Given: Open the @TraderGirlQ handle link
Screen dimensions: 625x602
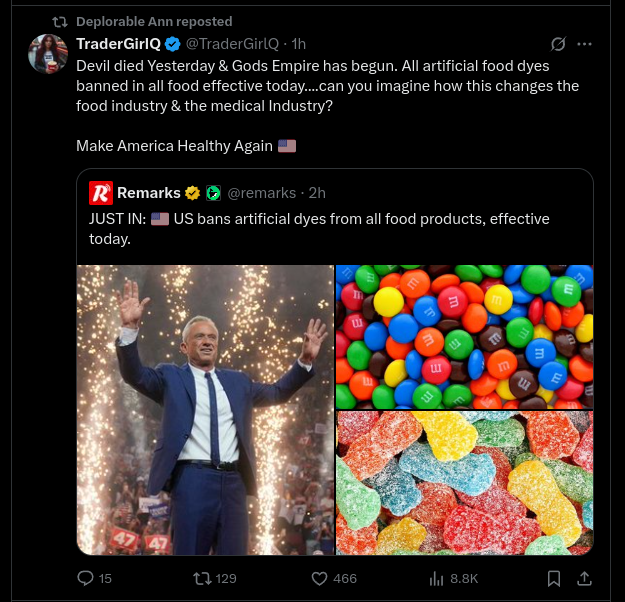Looking at the screenshot, I should coord(232,44).
